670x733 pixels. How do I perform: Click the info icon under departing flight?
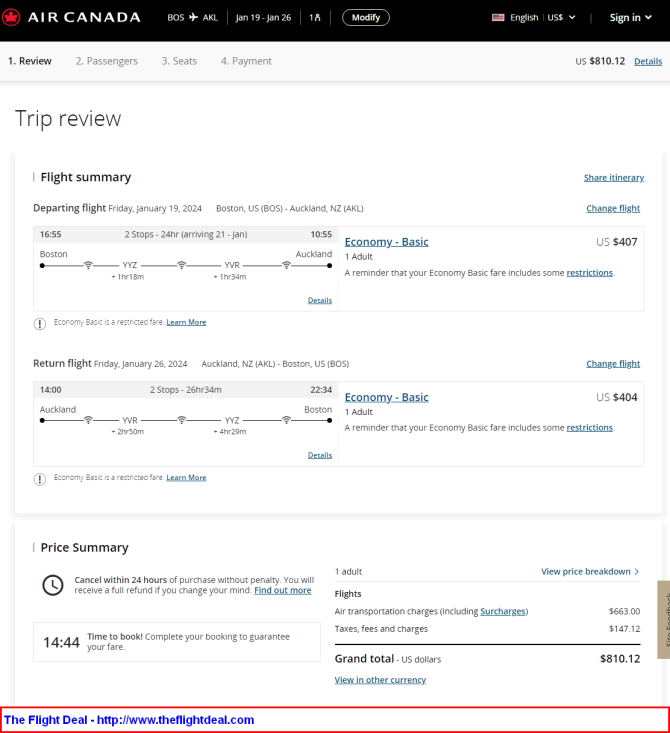40,323
